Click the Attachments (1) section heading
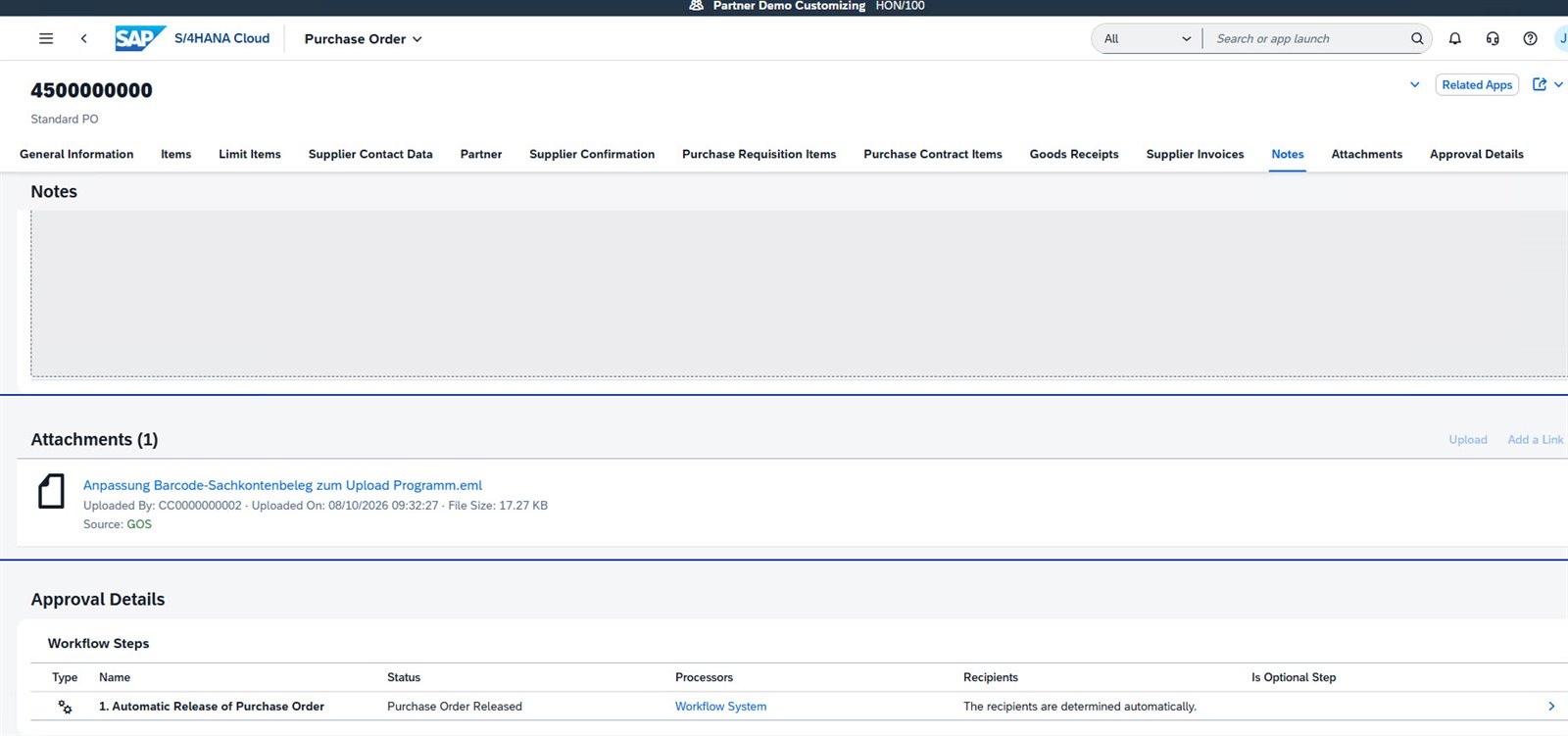 [x=94, y=440]
